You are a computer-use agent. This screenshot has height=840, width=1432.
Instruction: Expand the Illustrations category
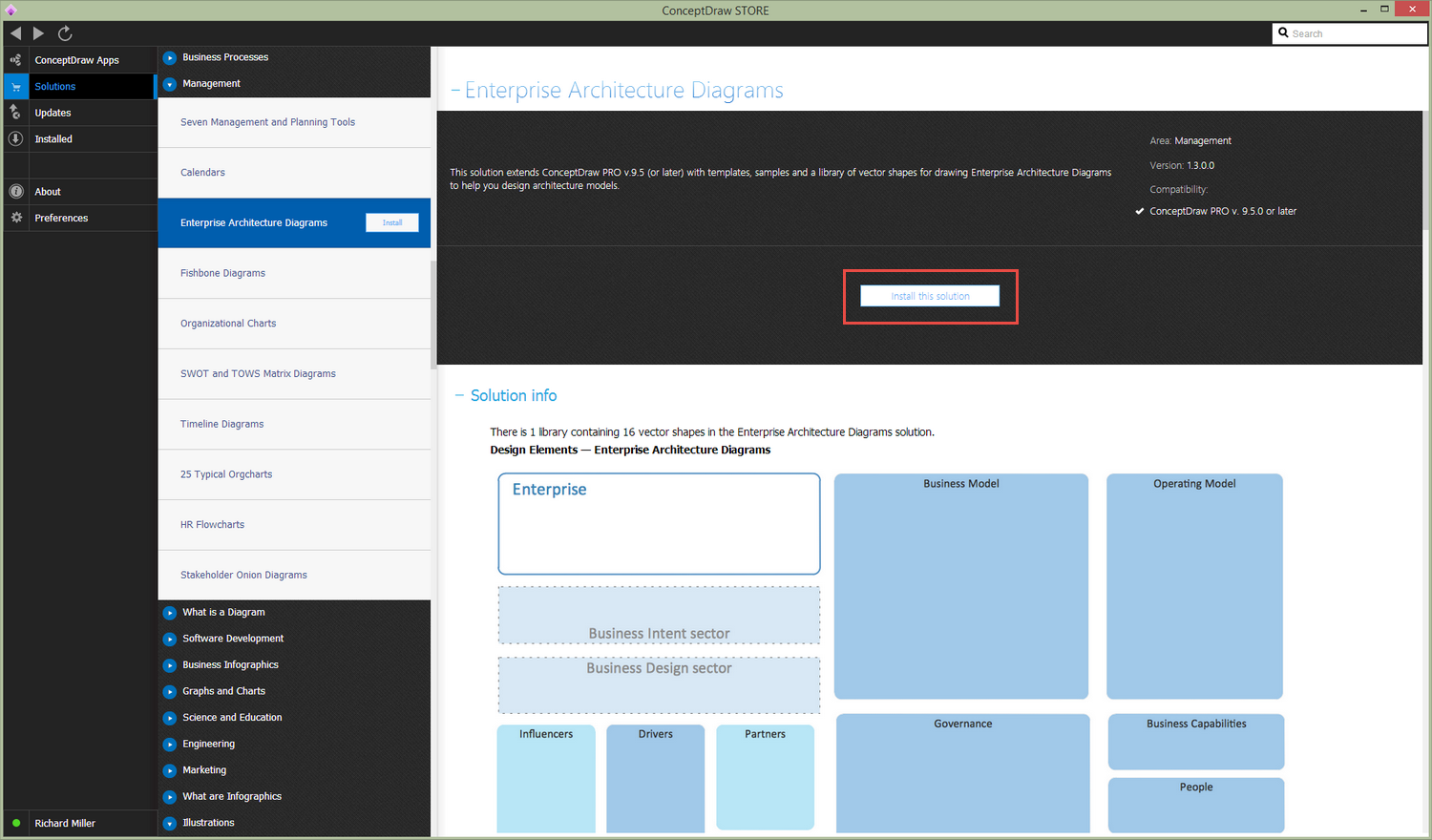tap(170, 823)
